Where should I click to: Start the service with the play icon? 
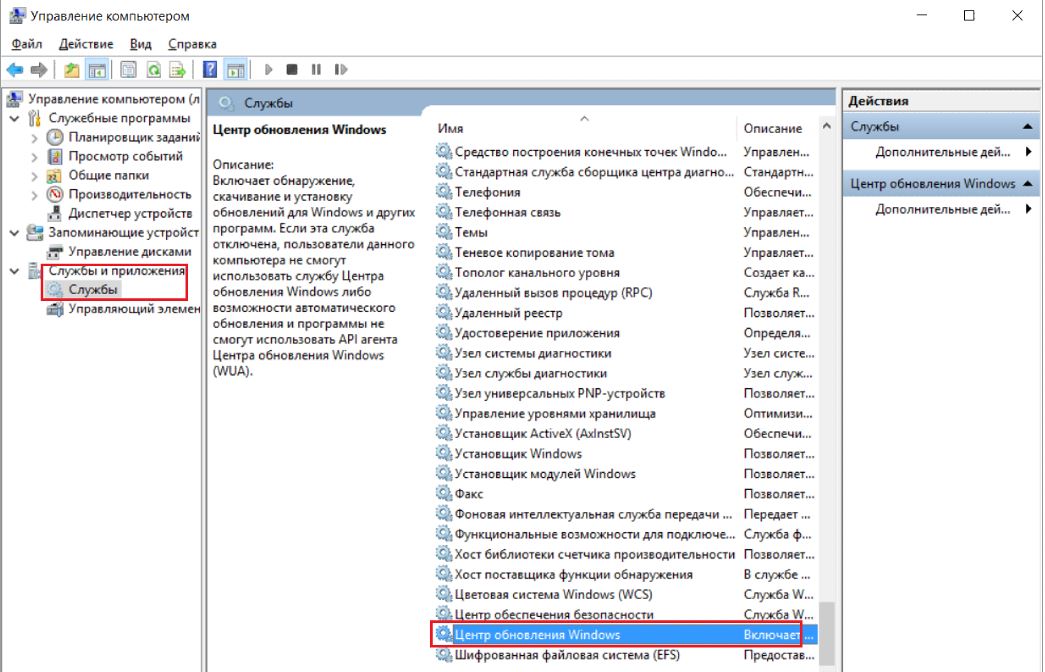coord(269,69)
